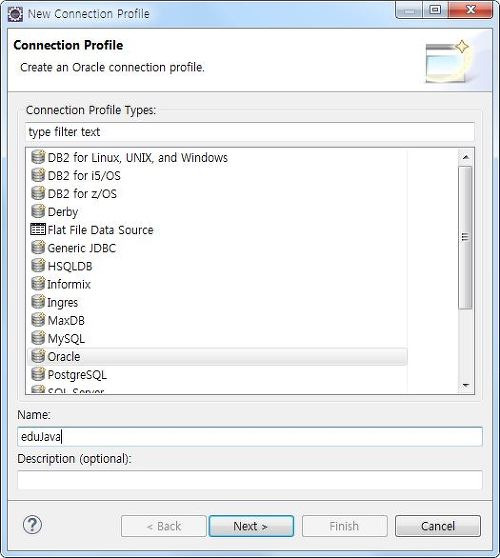Click the PostgreSQL database icon
The width and height of the screenshot is (500, 558).
pos(38,374)
